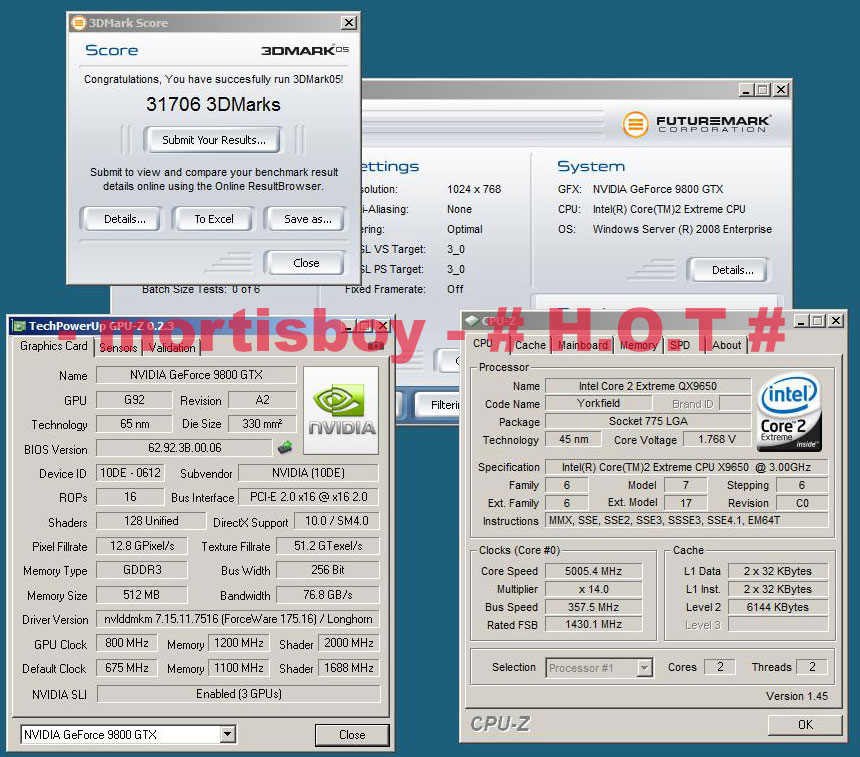Image resolution: width=860 pixels, height=757 pixels.
Task: Click the Rated FSB 1430.1 MHz value
Action: [x=593, y=624]
